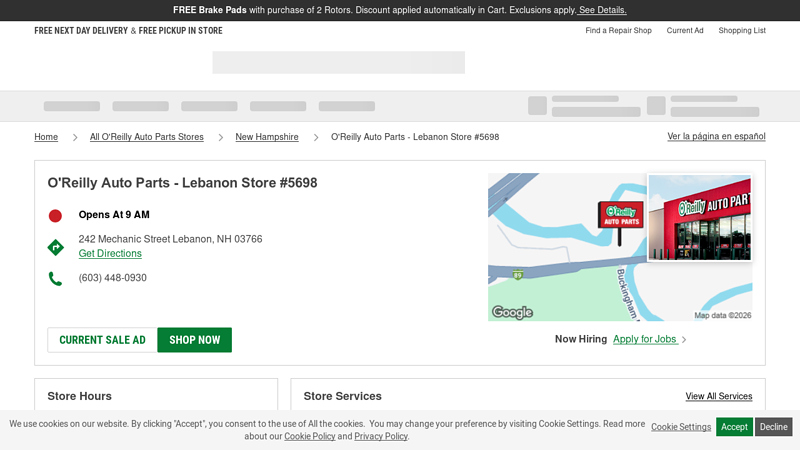Accept the cookies banner
The image size is (800, 450).
pos(734,427)
